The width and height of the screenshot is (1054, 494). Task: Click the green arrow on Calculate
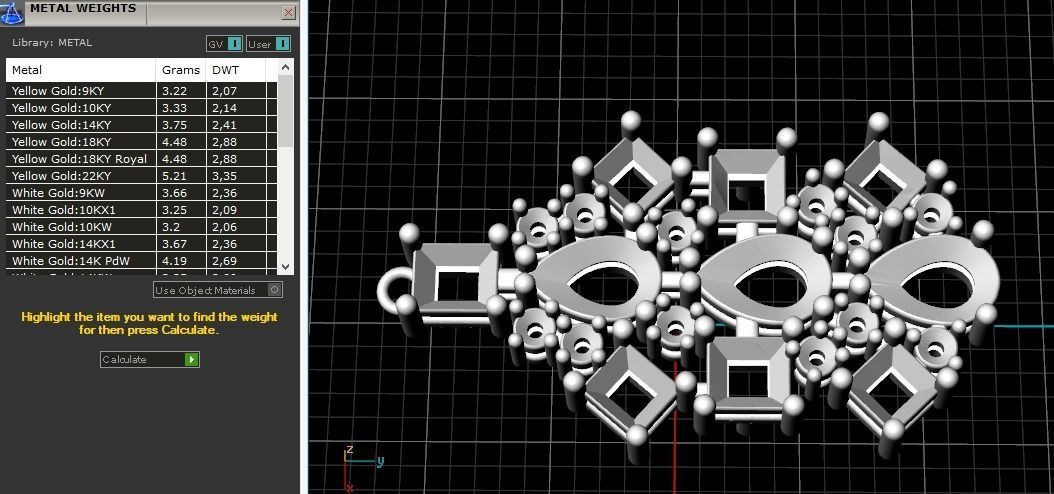tap(192, 360)
